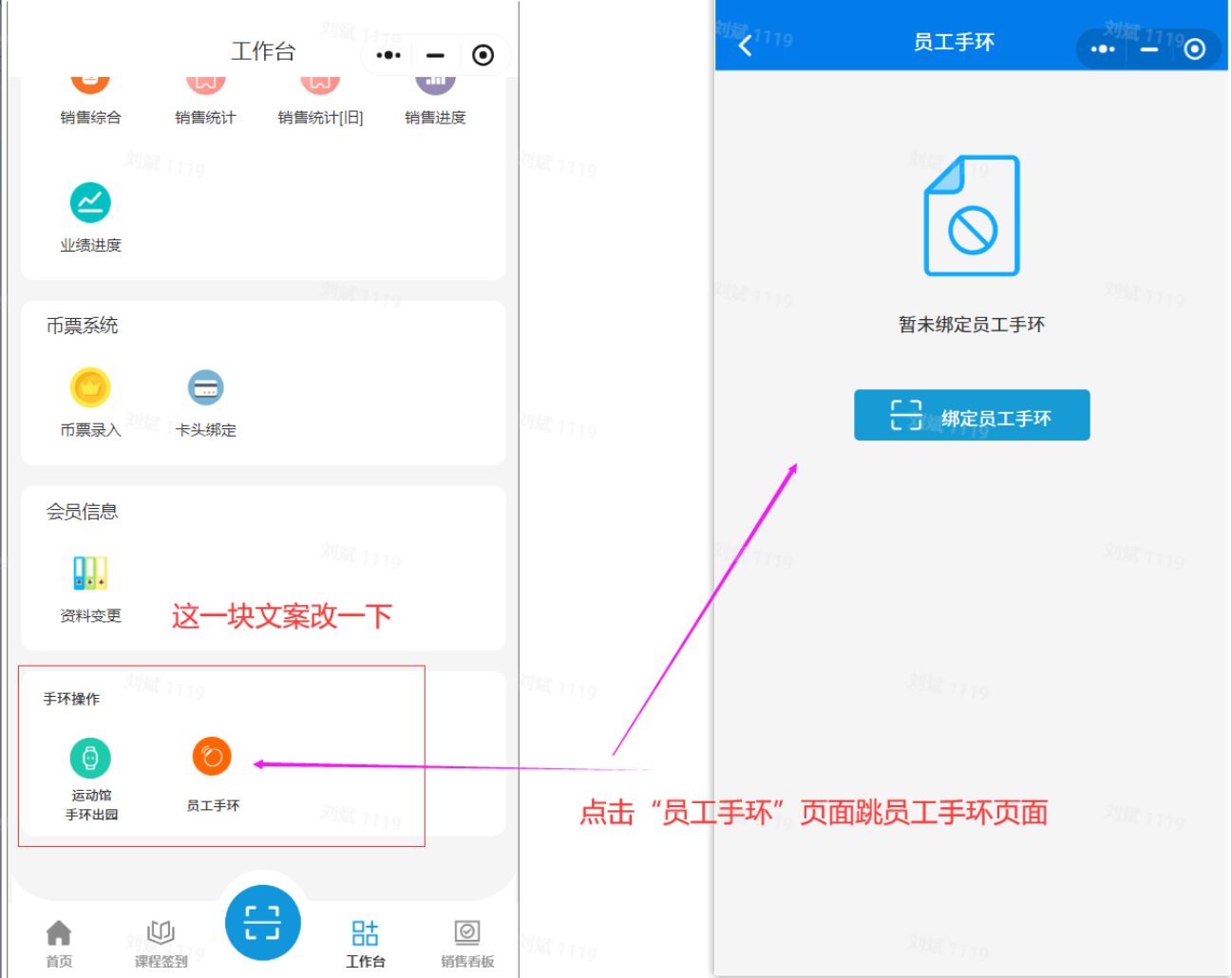Viewport: 1232px width, 978px height.
Task: Open the orange 员工手环 icon
Action: pyautogui.click(x=212, y=757)
